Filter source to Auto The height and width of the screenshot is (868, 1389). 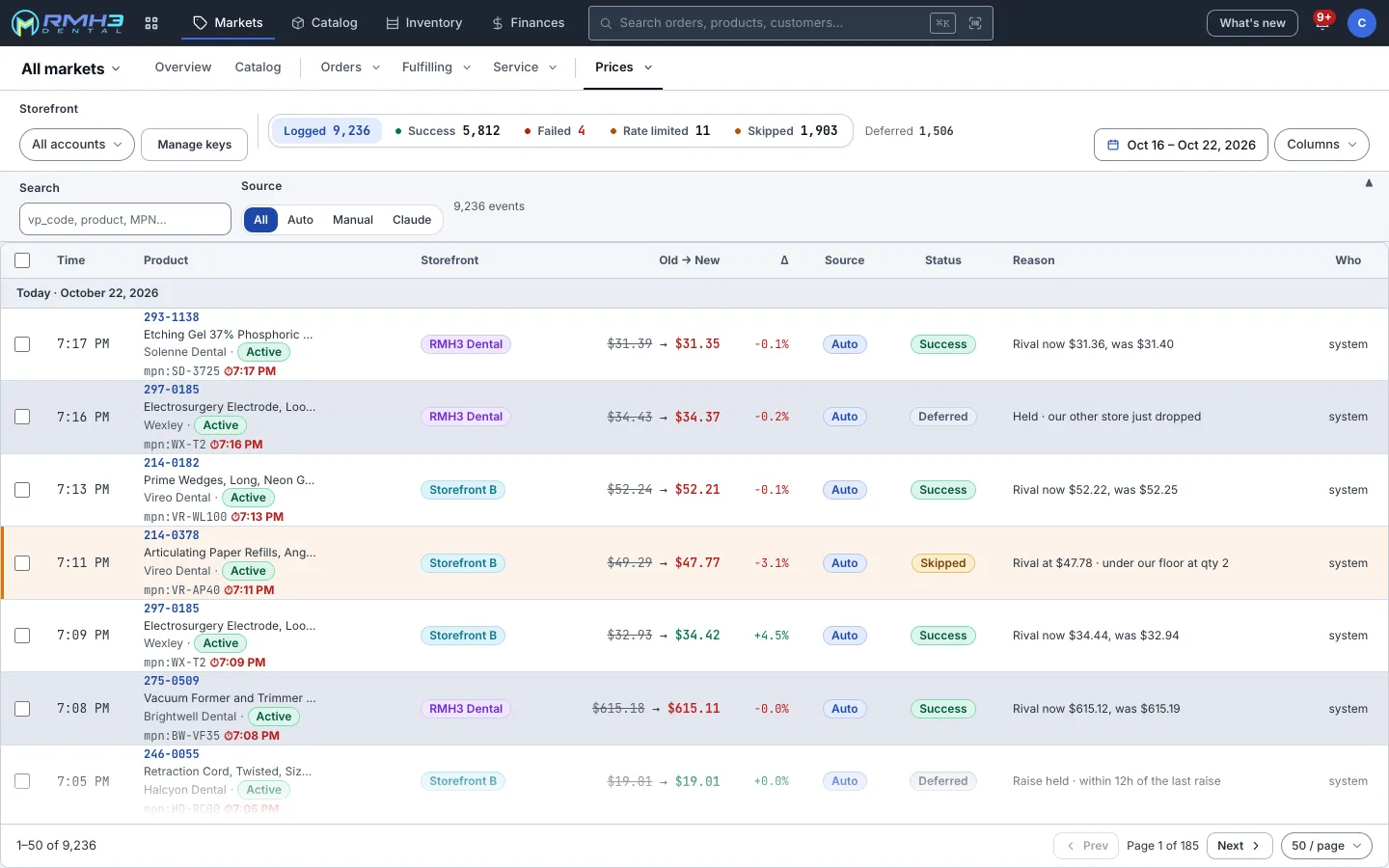[x=300, y=220]
